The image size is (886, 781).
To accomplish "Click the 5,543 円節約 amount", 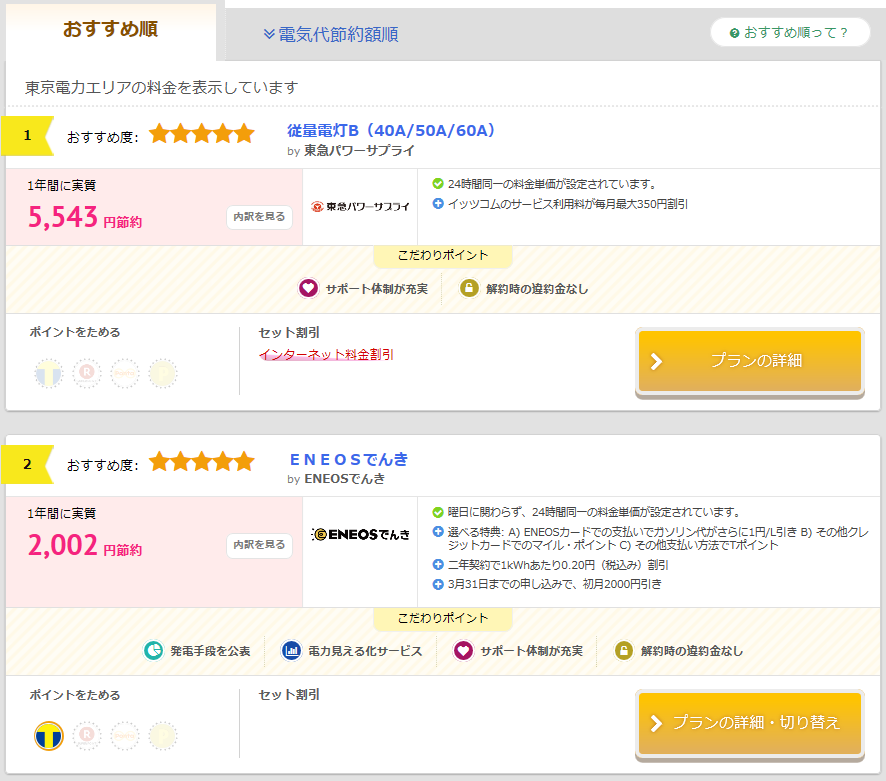I will point(85,218).
